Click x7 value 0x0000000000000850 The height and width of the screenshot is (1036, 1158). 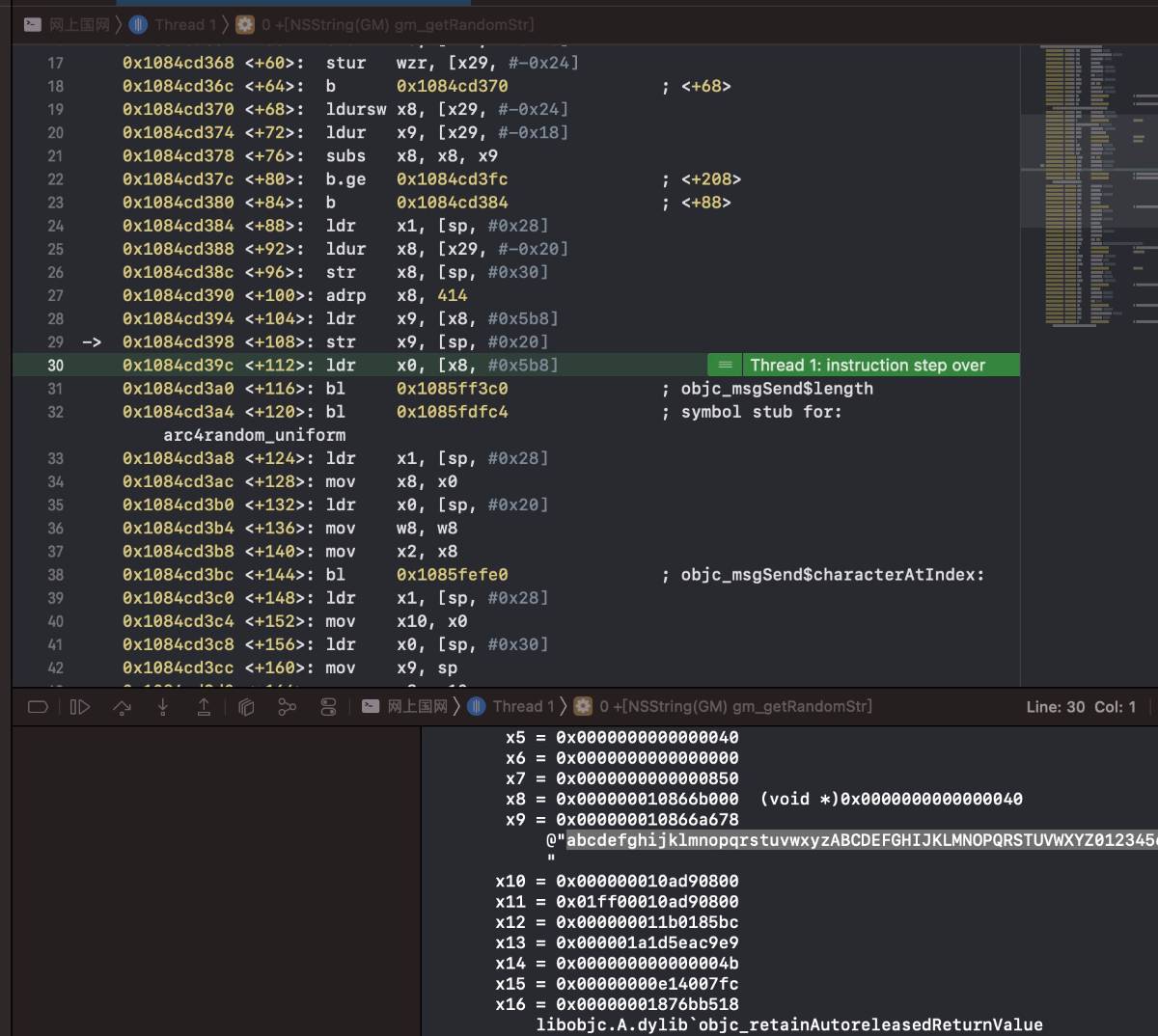click(648, 778)
